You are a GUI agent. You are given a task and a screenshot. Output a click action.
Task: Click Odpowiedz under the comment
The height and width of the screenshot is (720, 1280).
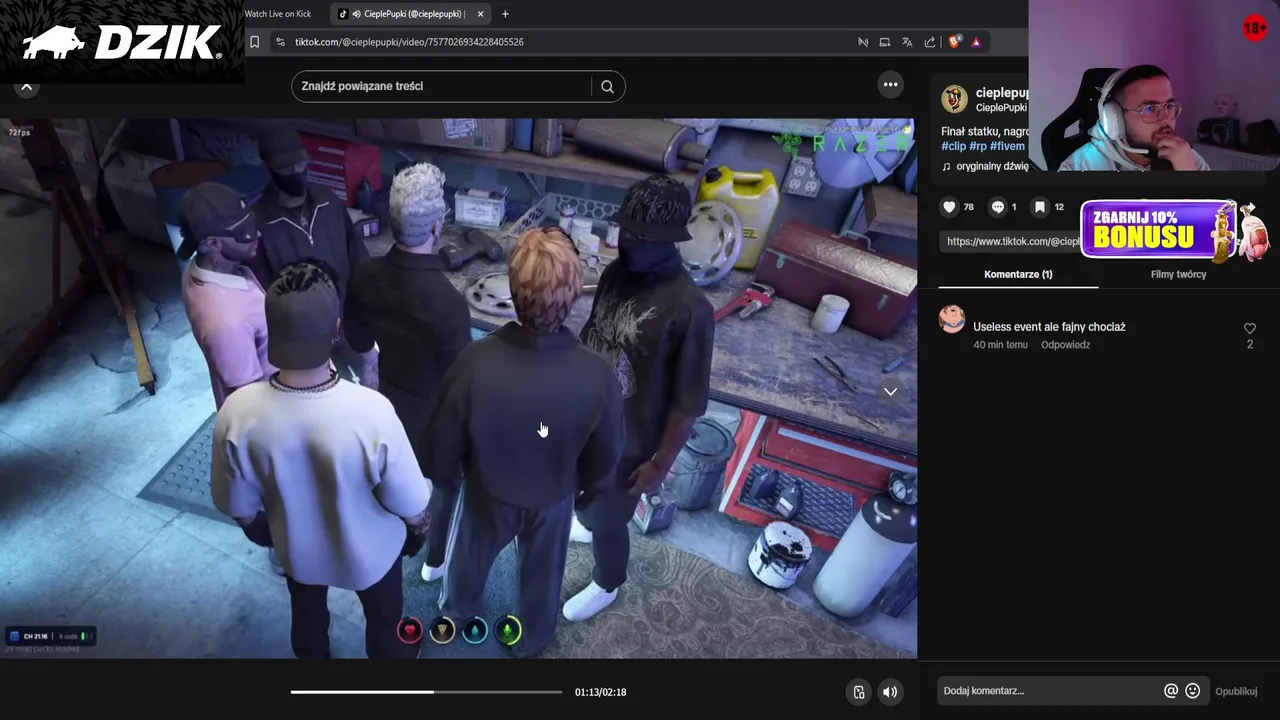1065,345
